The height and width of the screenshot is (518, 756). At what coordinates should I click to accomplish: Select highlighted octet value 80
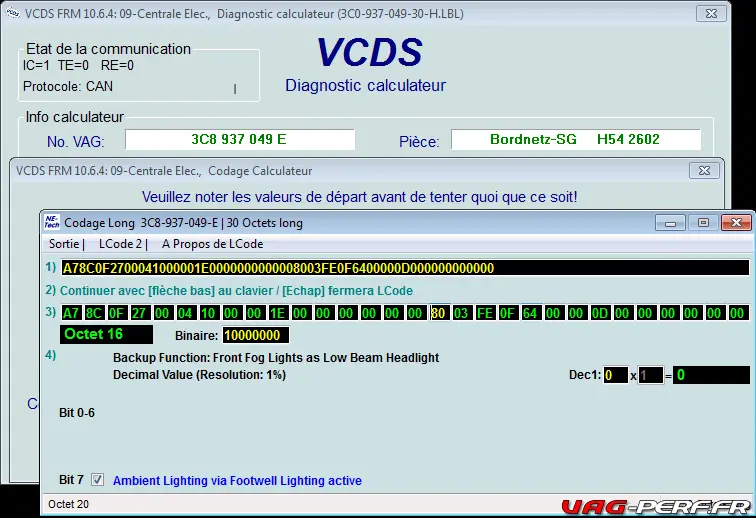point(438,313)
